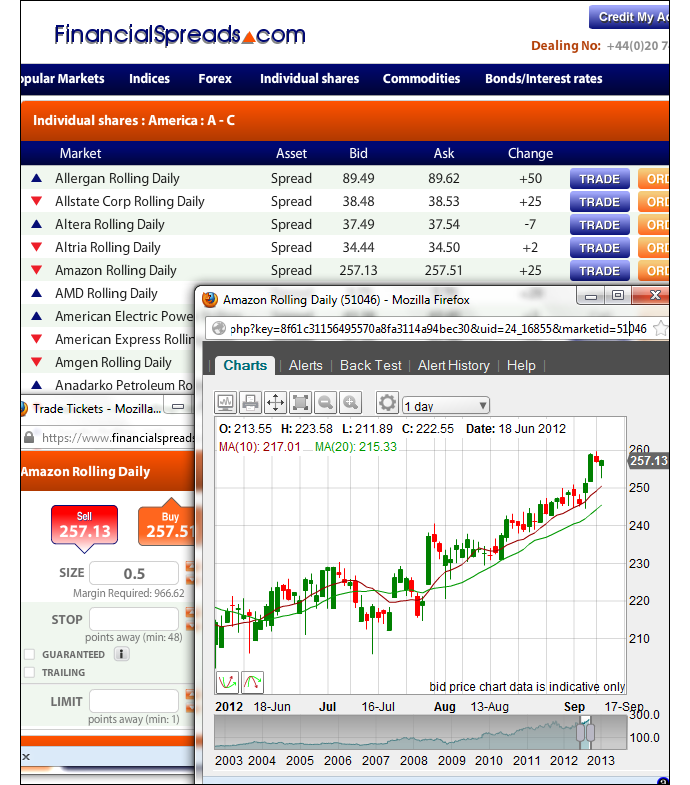The image size is (690, 785).
Task: Bookmark the page with the star icon
Action: pos(661,329)
